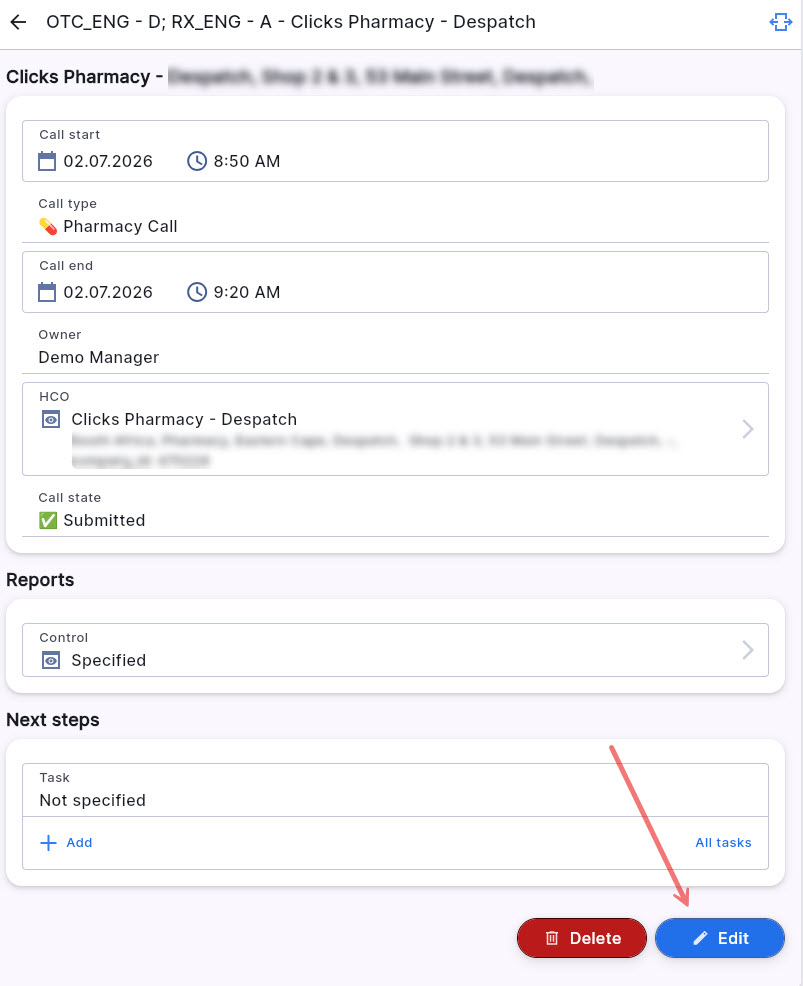The image size is (803, 986).
Task: Click the Specified control value
Action: tap(108, 660)
